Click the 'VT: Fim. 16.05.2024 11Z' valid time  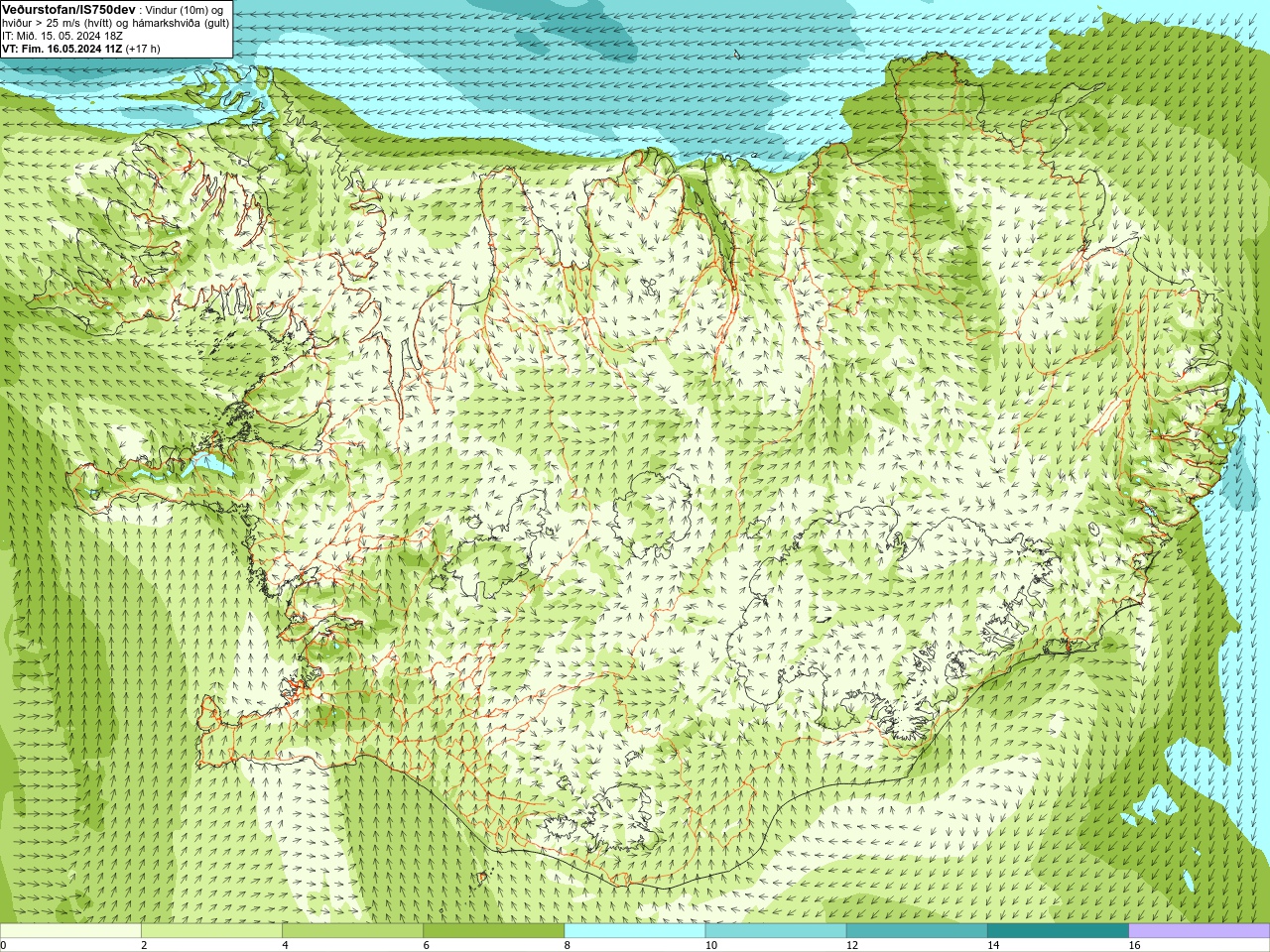pos(62,48)
